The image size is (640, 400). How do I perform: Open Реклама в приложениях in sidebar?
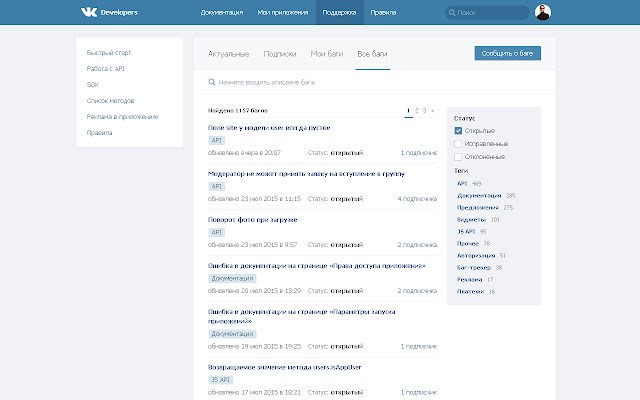(x=122, y=117)
